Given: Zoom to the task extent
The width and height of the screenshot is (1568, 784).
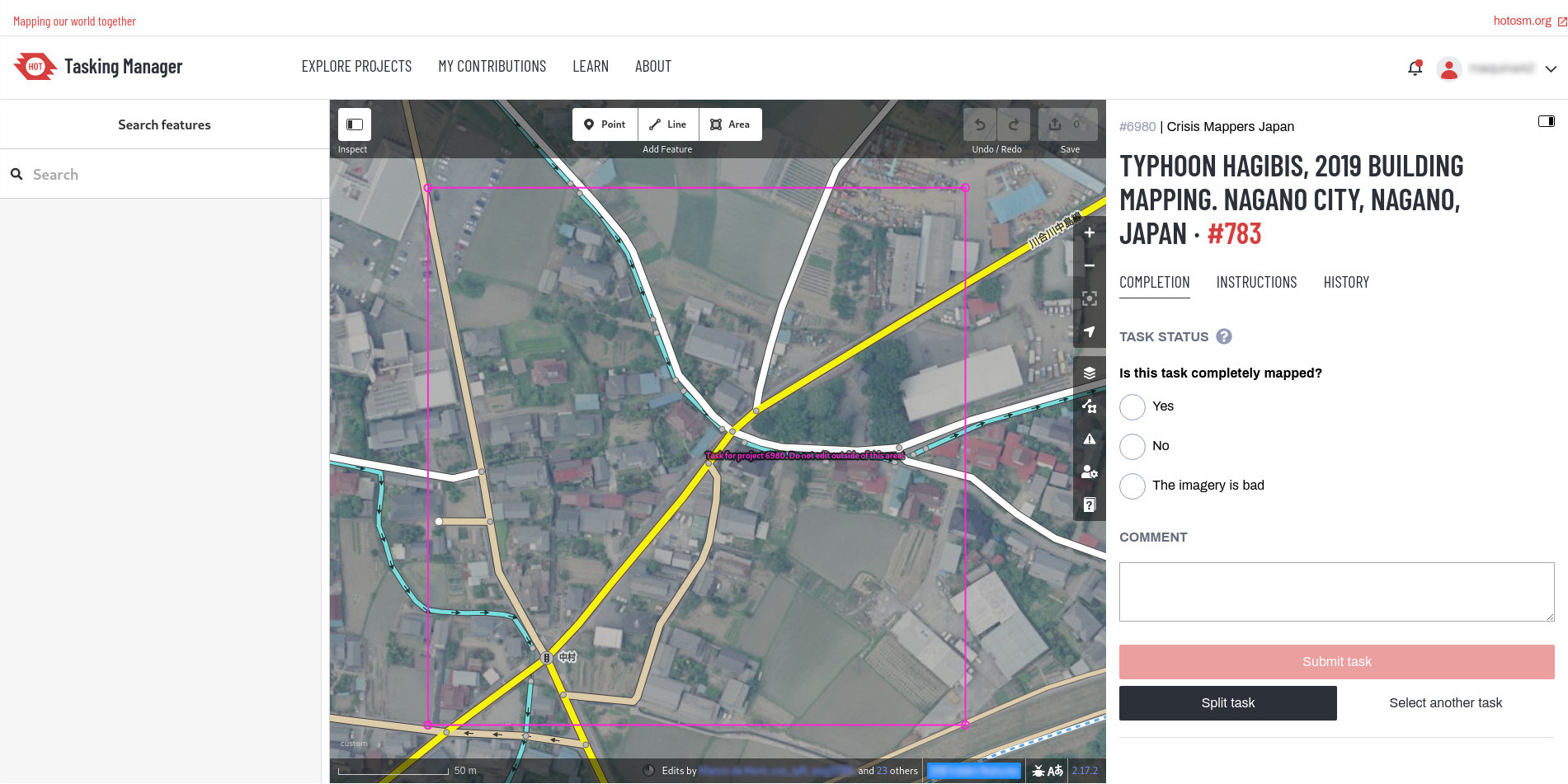Looking at the screenshot, I should (x=1089, y=298).
